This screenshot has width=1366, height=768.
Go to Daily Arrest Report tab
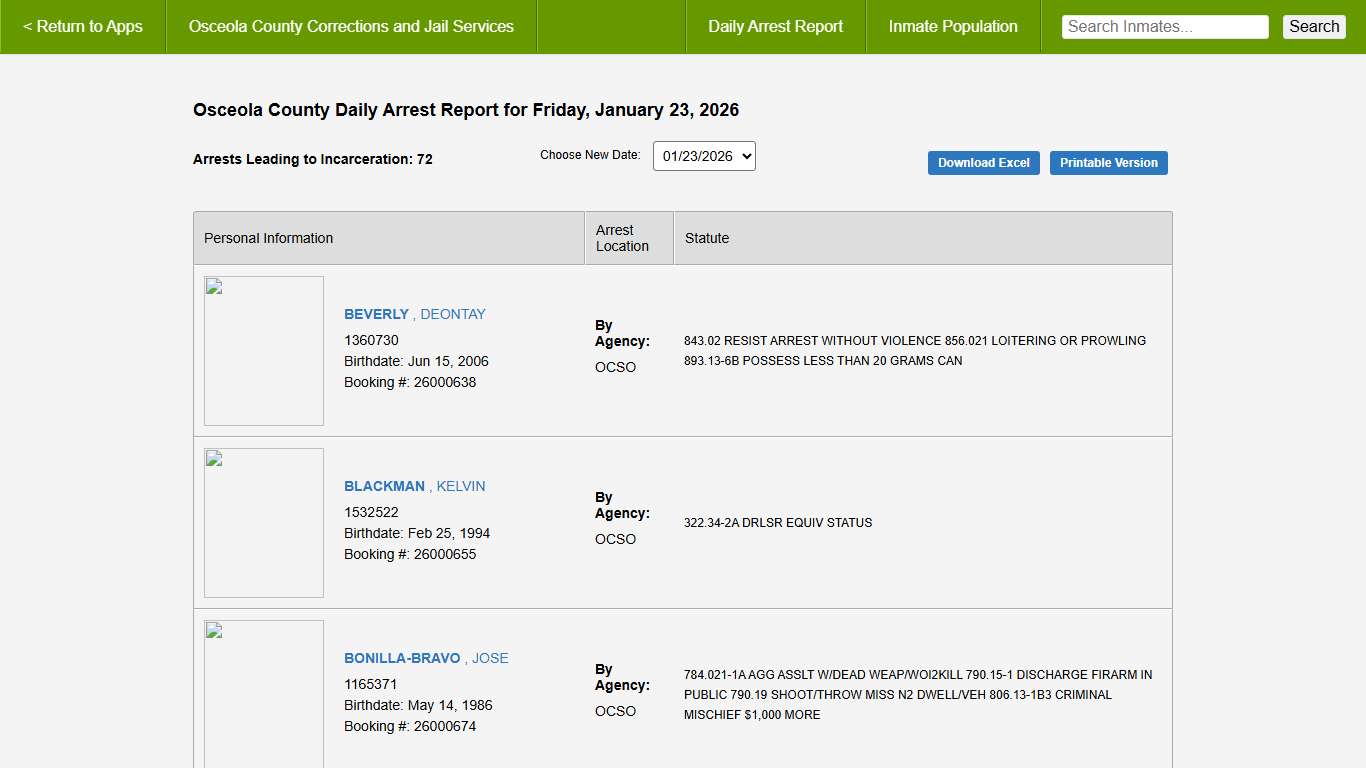coord(775,27)
